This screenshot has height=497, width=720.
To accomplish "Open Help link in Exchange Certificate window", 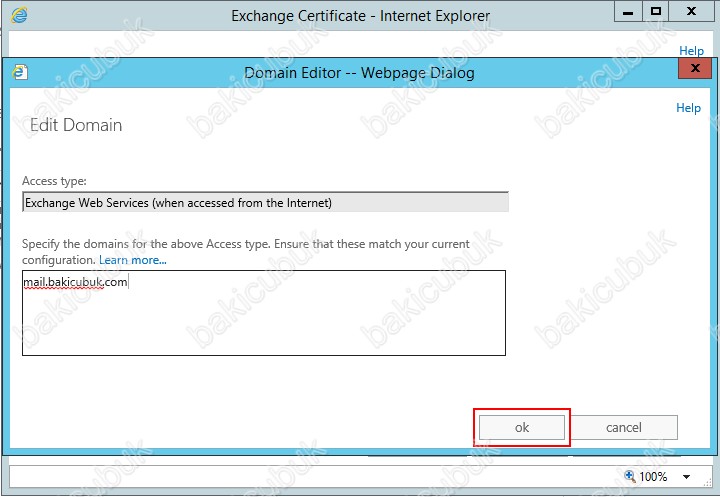I will [691, 51].
